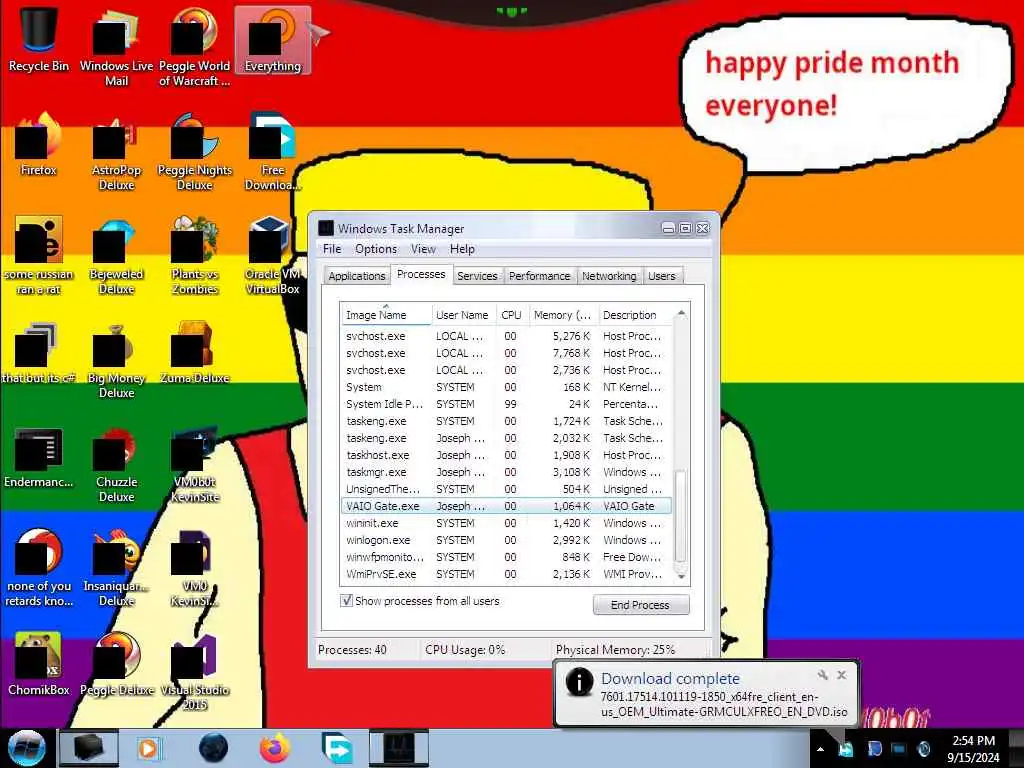Viewport: 1024px width, 768px height.
Task: Sort processes by User Name column
Action: (x=463, y=315)
